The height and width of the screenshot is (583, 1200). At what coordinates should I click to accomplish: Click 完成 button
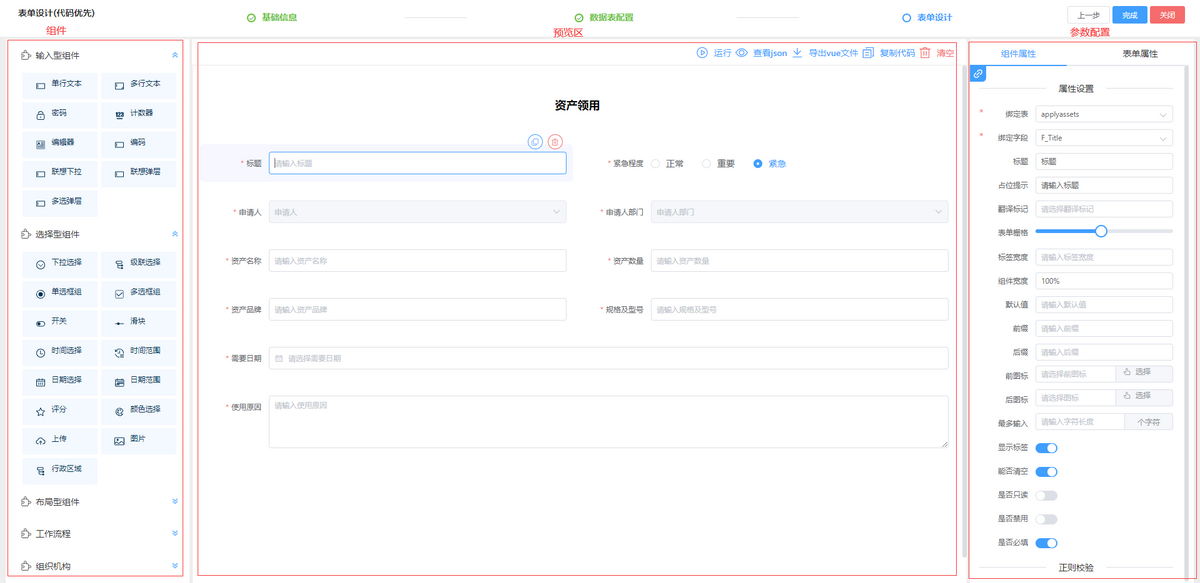(1130, 15)
